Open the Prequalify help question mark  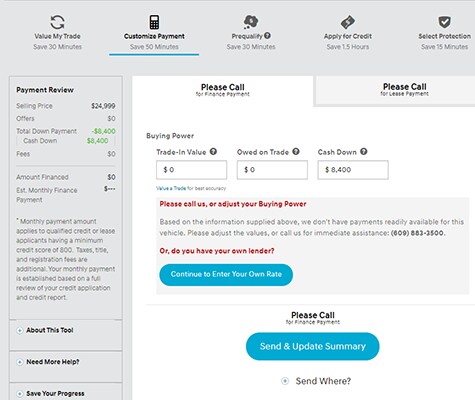(267, 36)
